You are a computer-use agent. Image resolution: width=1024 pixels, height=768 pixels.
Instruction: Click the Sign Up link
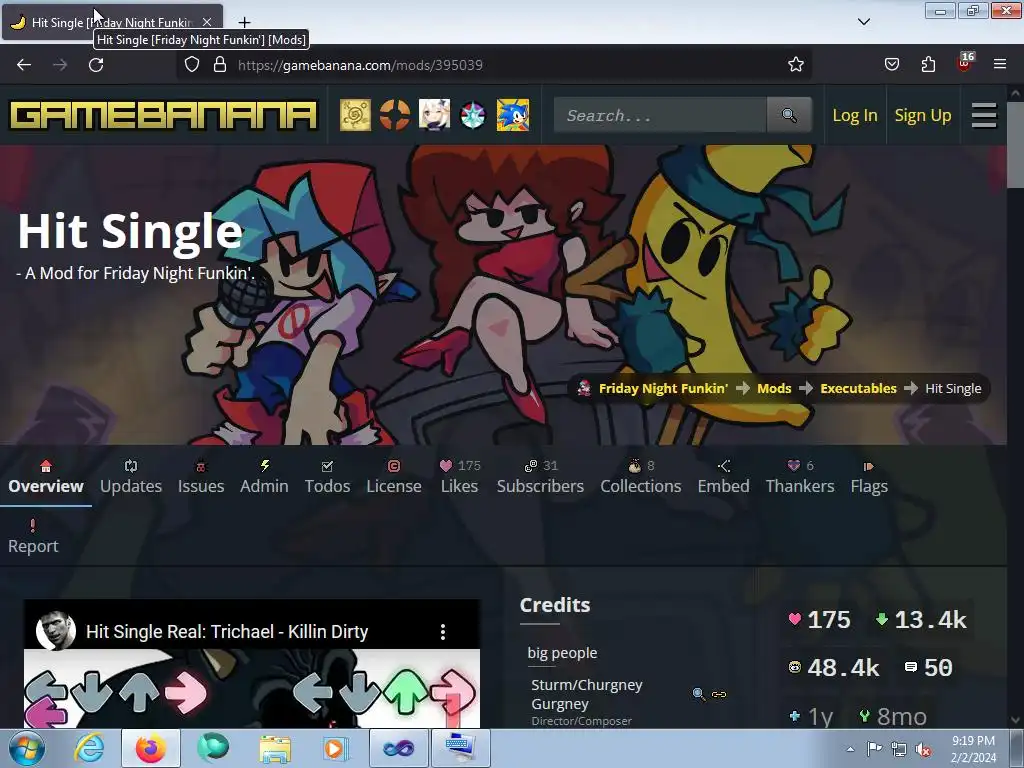coord(922,116)
